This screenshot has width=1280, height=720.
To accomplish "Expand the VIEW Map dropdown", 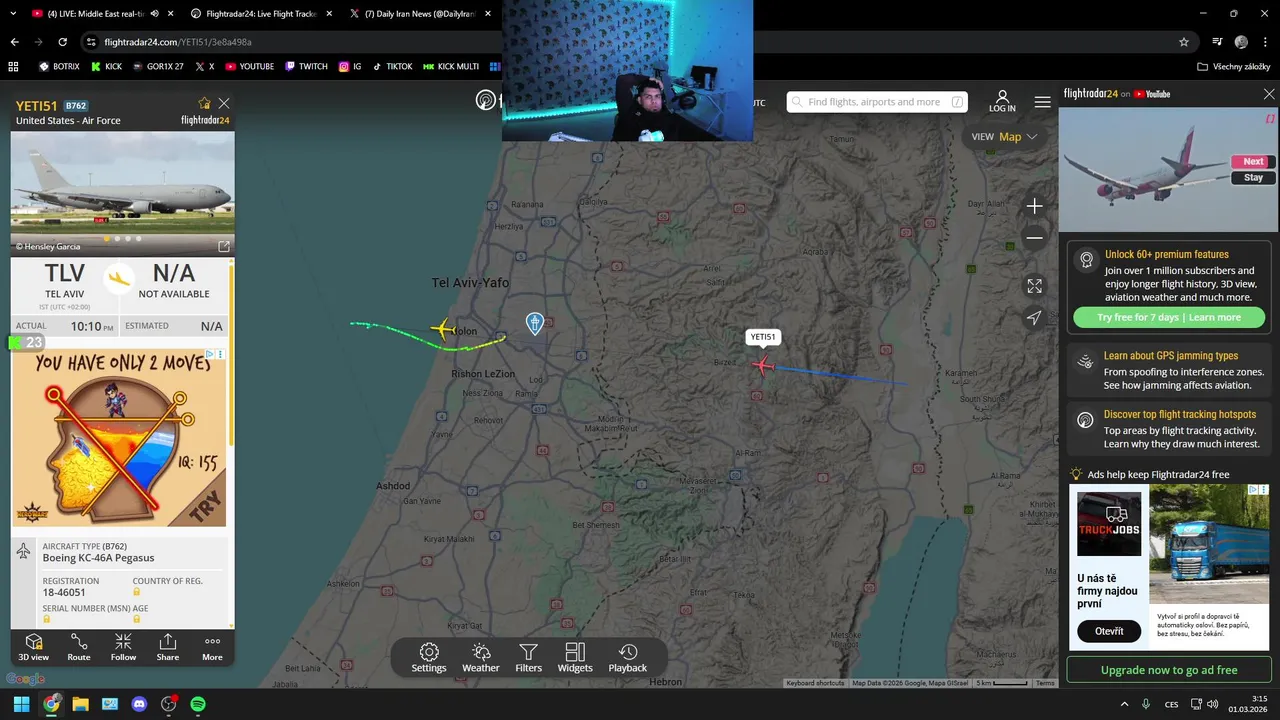I will click(x=1004, y=137).
